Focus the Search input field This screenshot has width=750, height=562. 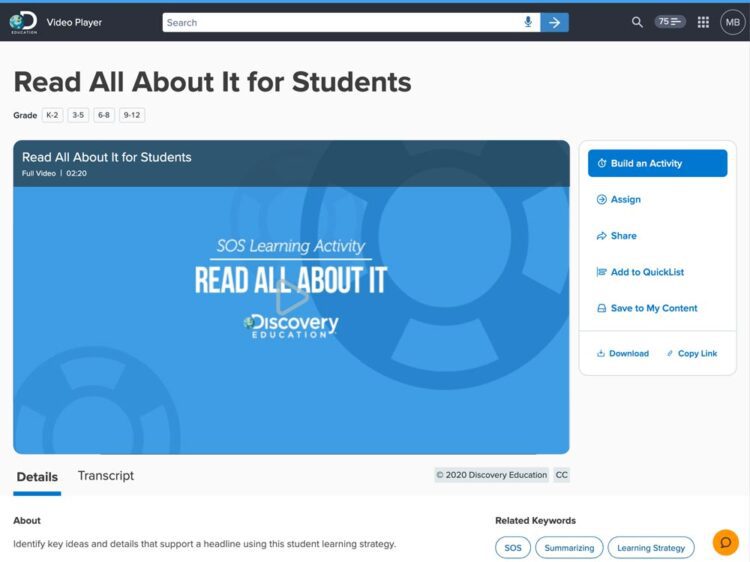point(351,22)
